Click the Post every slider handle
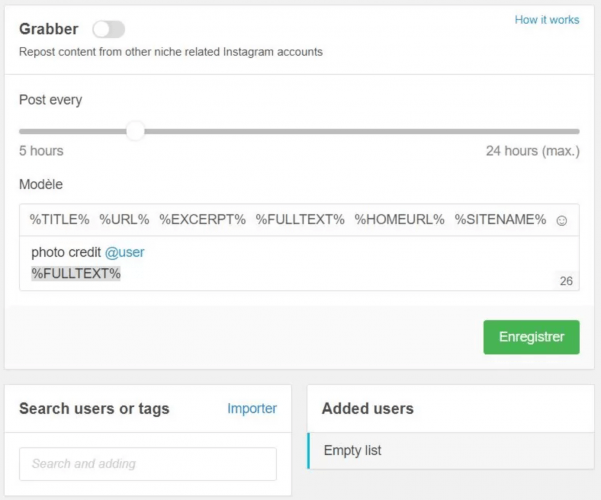The height and width of the screenshot is (500, 601). pos(135,131)
